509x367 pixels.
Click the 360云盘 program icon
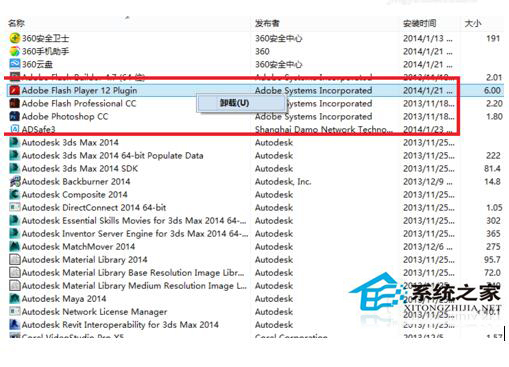click(x=15, y=63)
